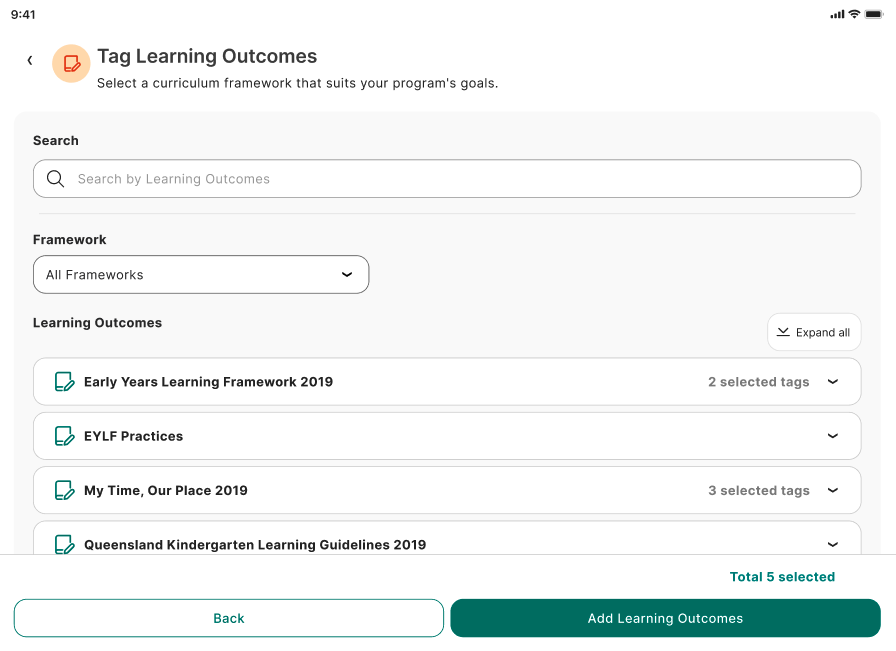
Task: Click the Total 5 selected label
Action: click(782, 577)
